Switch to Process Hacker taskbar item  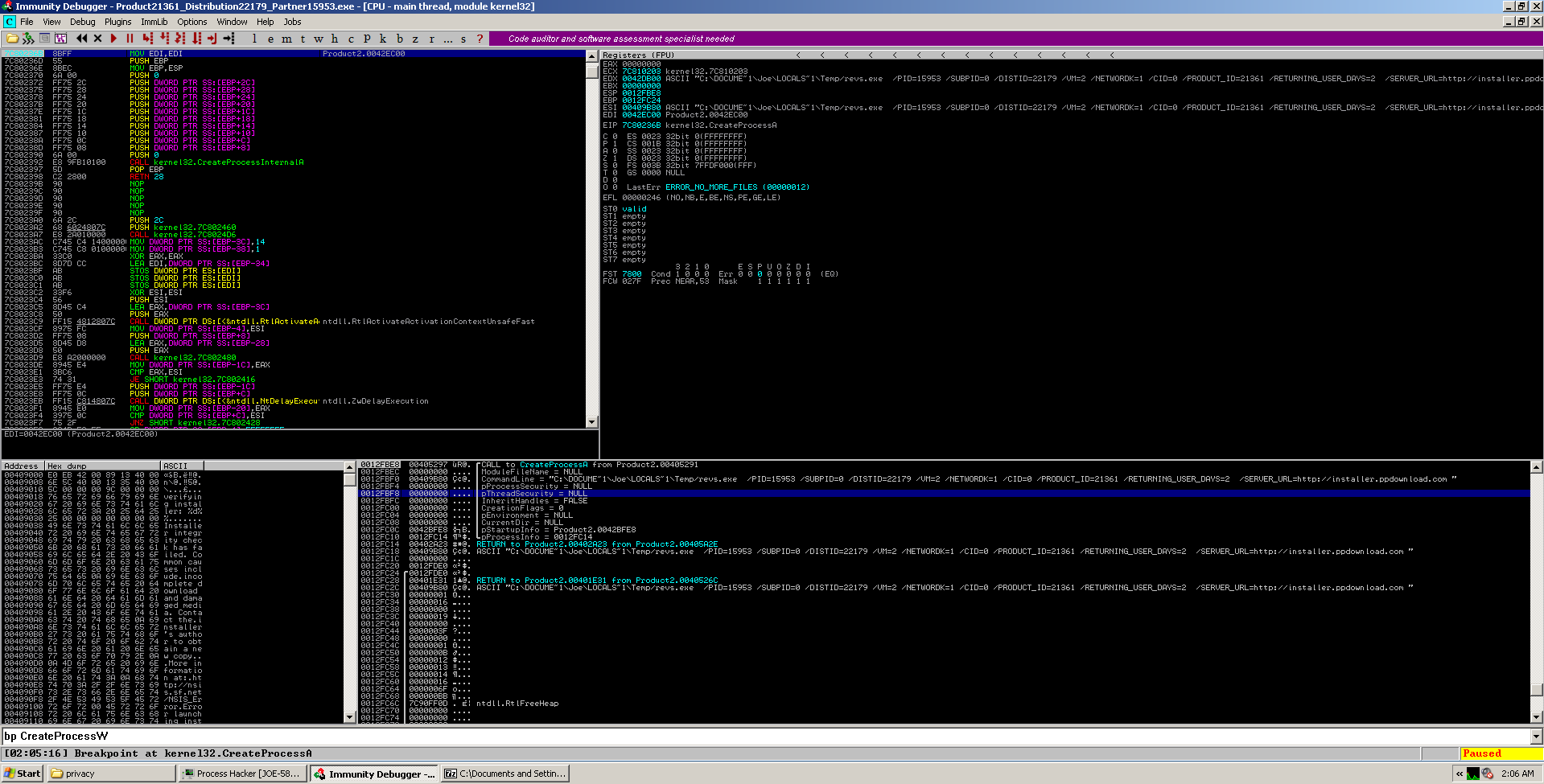coord(243,774)
